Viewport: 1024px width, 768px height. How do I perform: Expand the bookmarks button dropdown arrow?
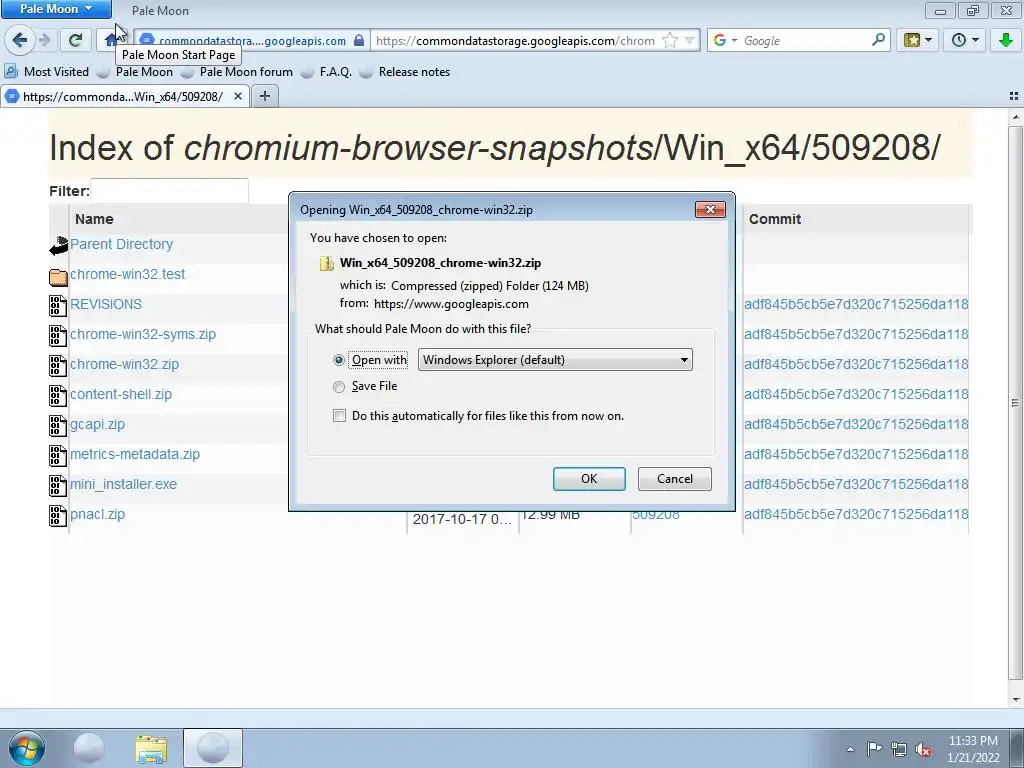point(928,40)
